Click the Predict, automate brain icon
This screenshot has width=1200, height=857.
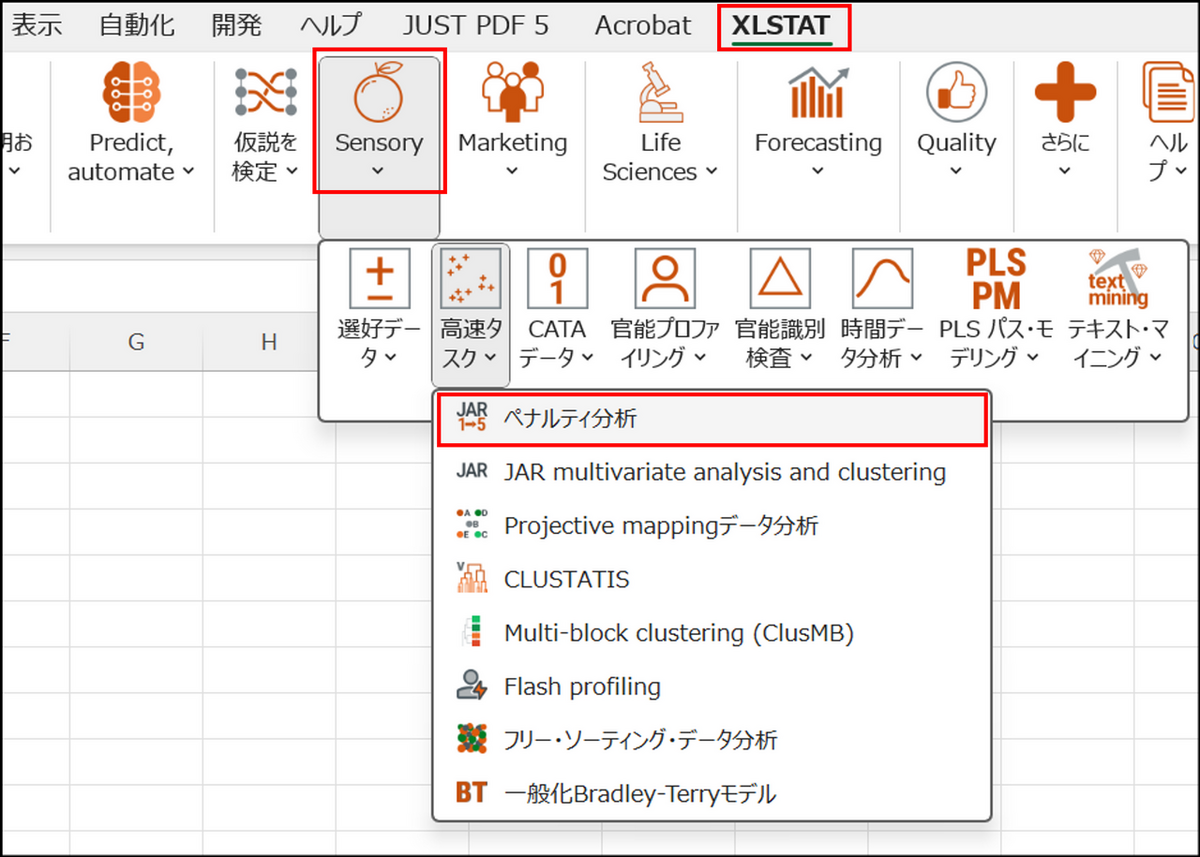[x=131, y=93]
